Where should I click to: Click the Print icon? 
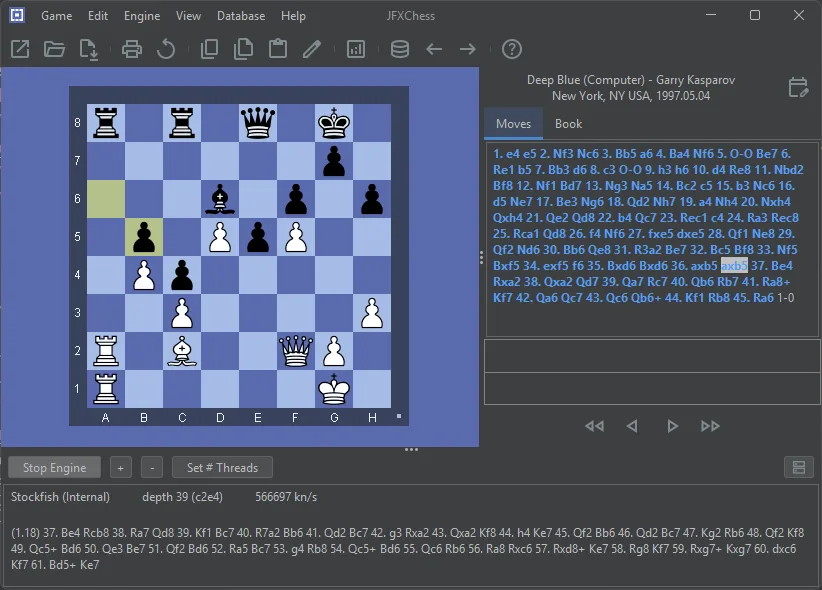pyautogui.click(x=132, y=49)
